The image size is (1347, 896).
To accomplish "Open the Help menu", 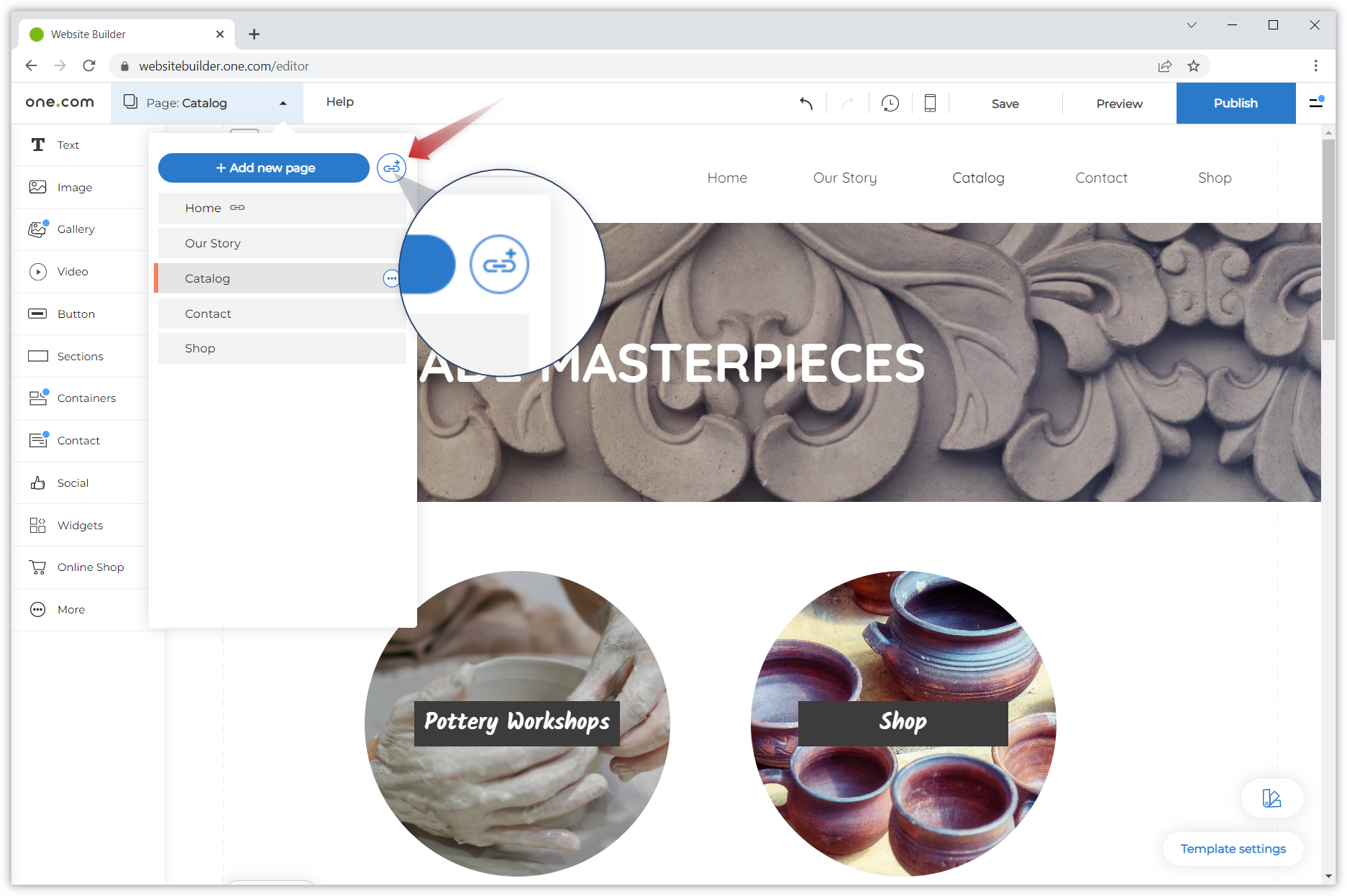I will pos(339,102).
